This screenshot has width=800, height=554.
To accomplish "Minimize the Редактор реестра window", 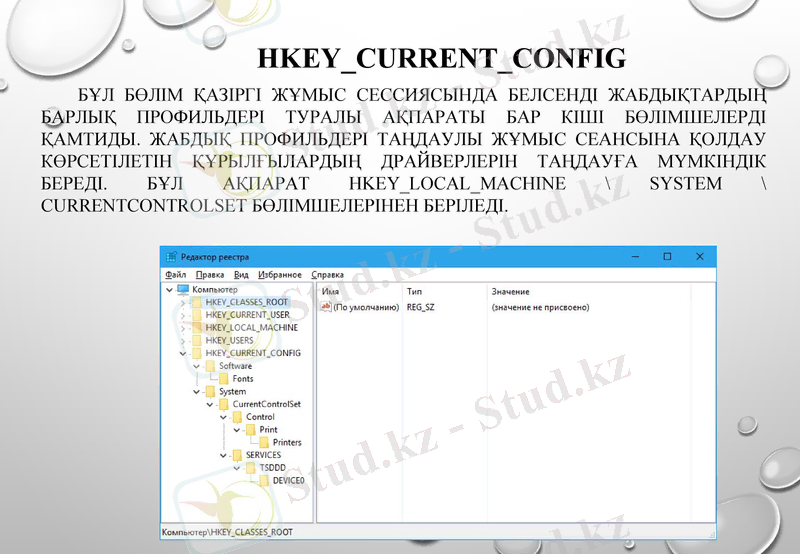I will click(635, 257).
